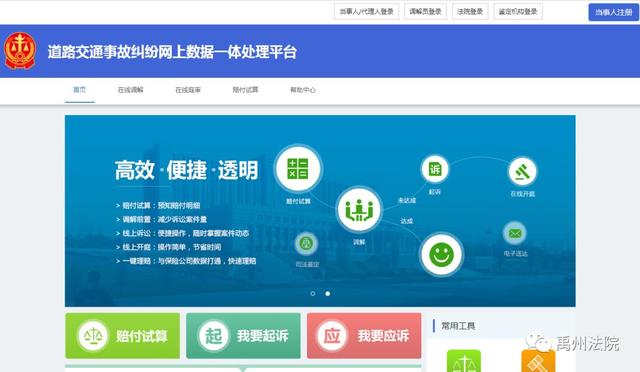Click the platform title 道路交通事故纠纷网上数据一体处理平台
The image size is (640, 372).
172,52
